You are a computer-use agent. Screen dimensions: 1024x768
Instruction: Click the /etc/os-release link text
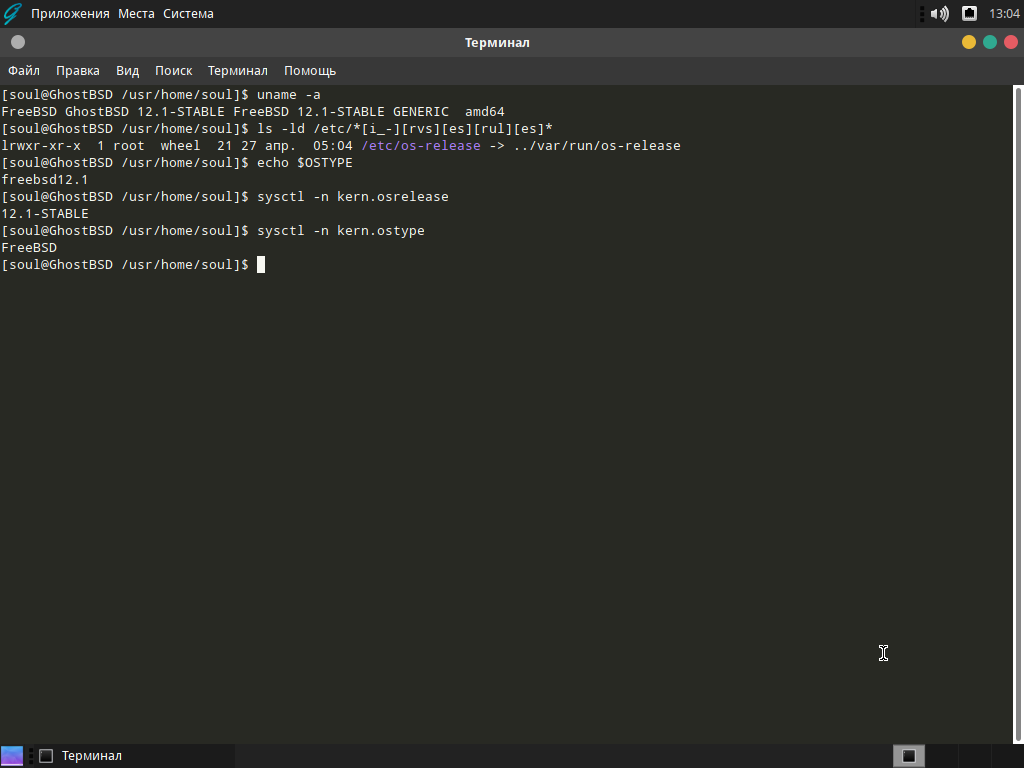421,146
